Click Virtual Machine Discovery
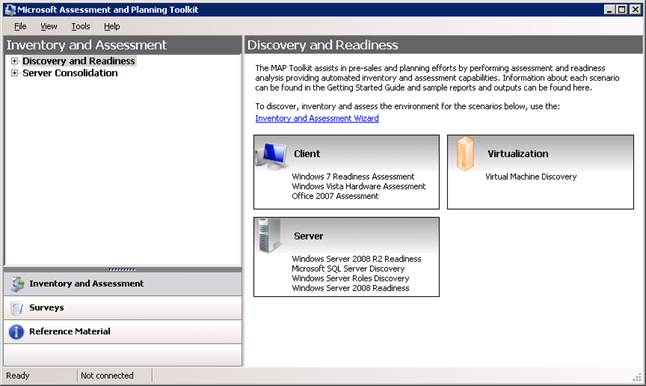Viewport: 646px width, 386px height. tap(531, 177)
